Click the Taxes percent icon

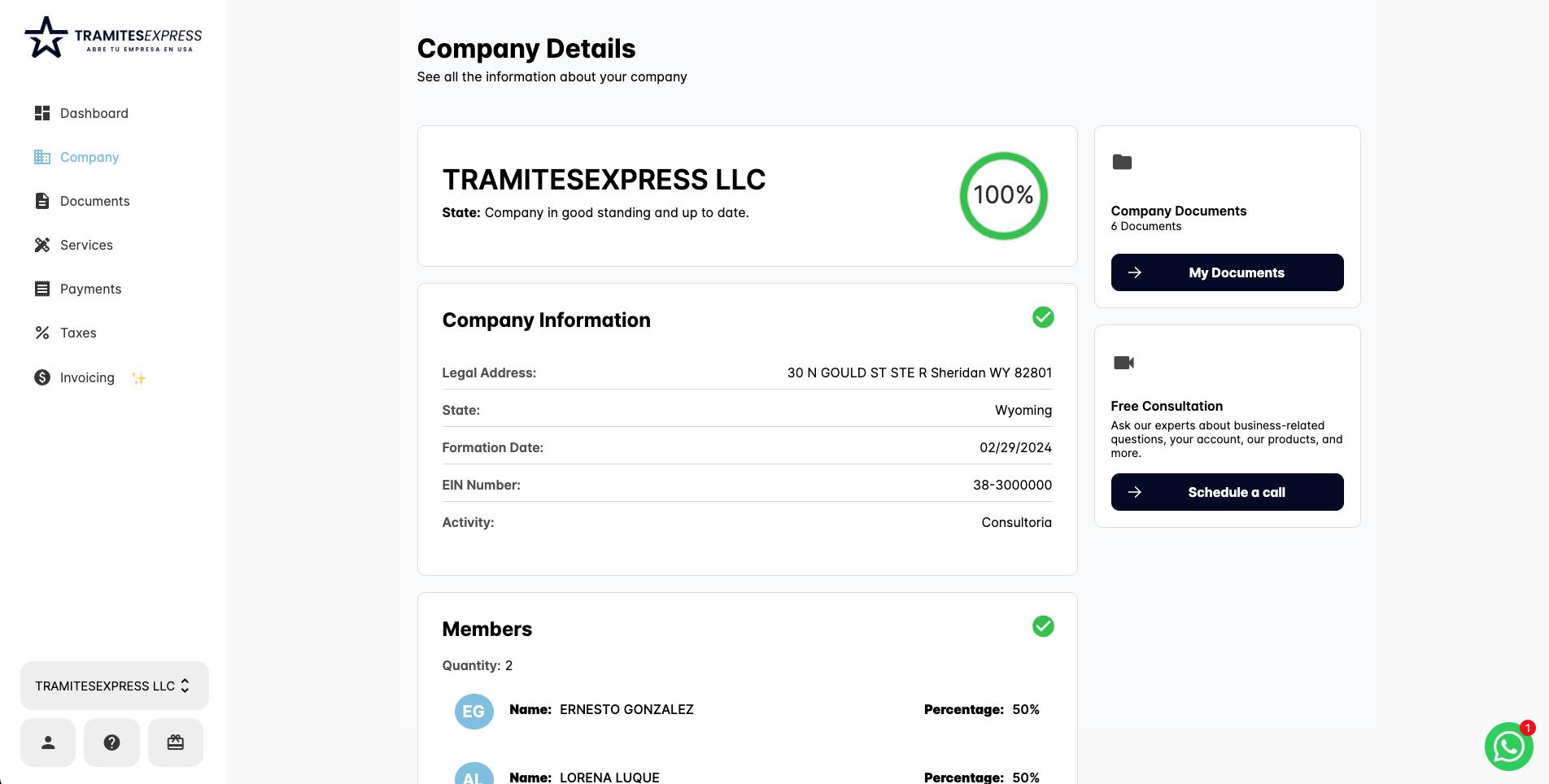[x=42, y=333]
